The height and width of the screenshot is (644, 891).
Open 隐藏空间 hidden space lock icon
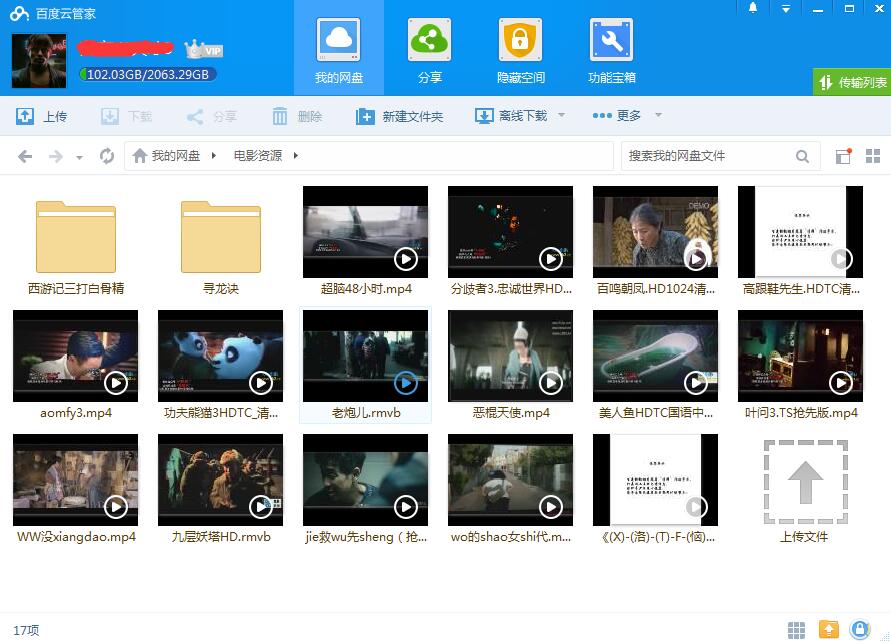point(521,51)
